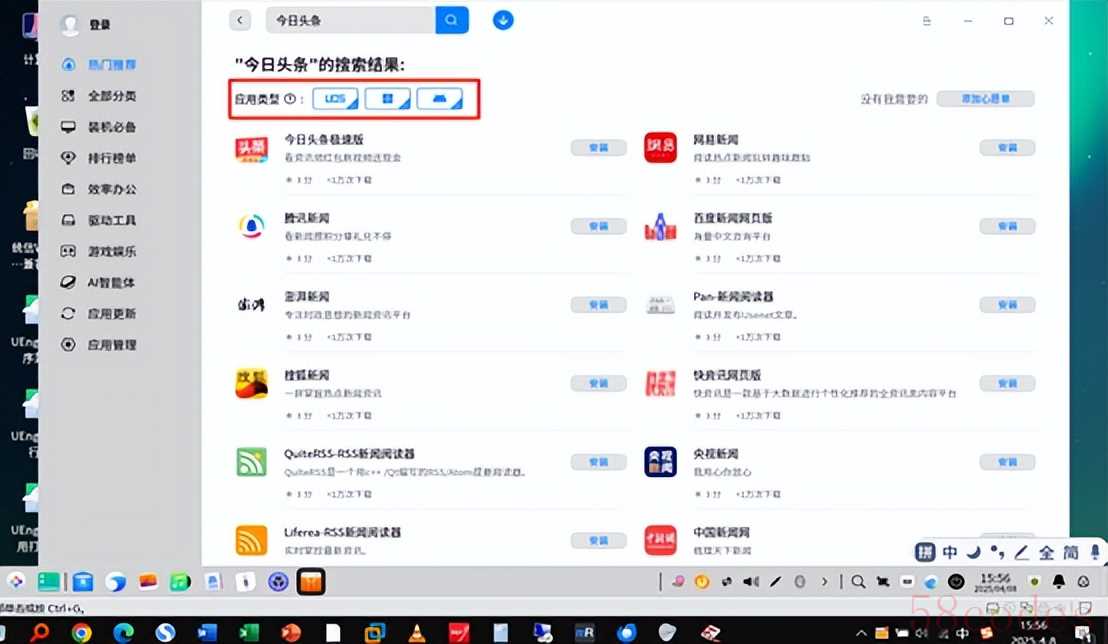Viewport: 1108px width, 644px height.
Task: Click the 拼 pinyin input method icon
Action: pos(925,552)
